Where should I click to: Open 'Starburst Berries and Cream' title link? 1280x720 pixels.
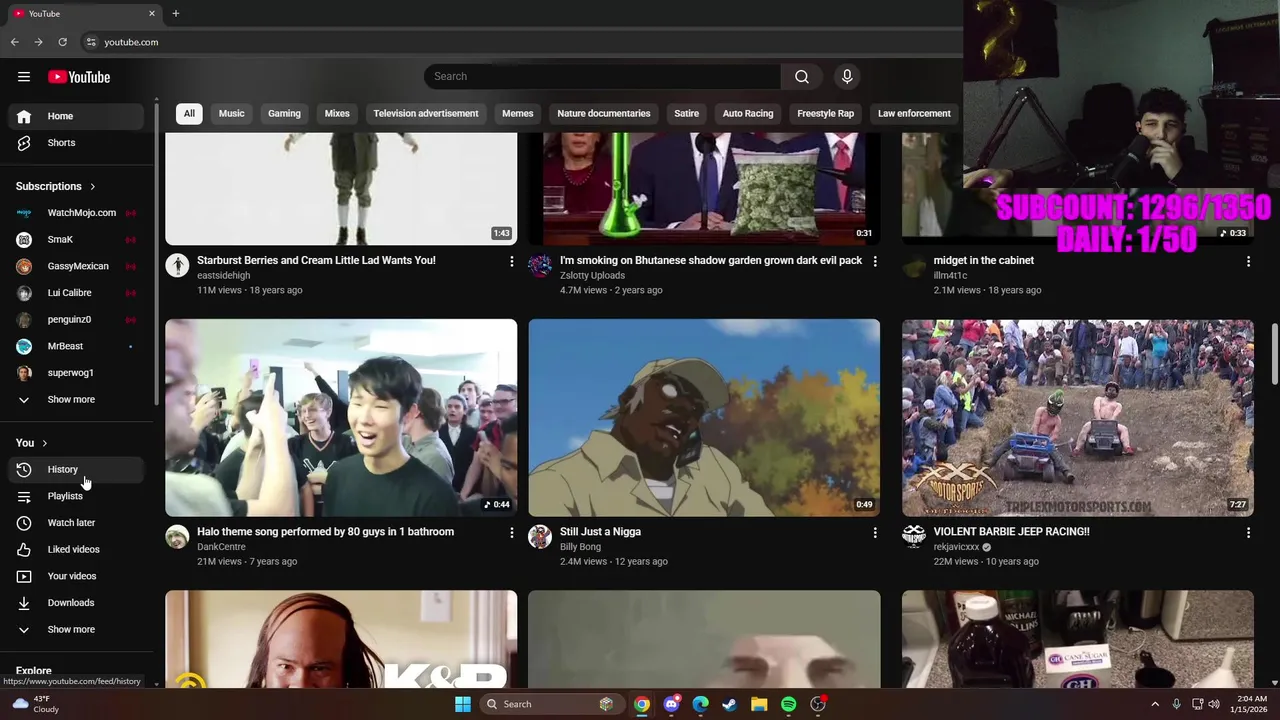pyautogui.click(x=316, y=260)
